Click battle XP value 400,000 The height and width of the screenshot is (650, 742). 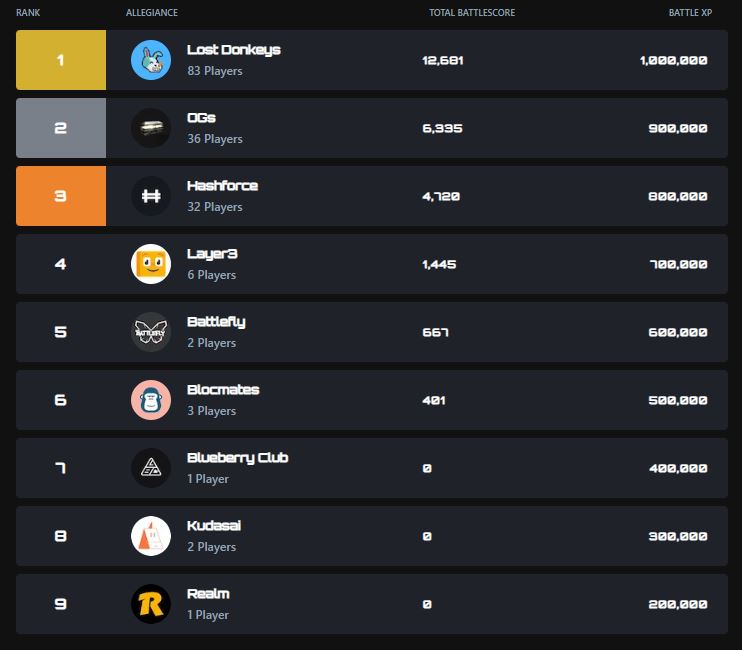pyautogui.click(x=679, y=468)
